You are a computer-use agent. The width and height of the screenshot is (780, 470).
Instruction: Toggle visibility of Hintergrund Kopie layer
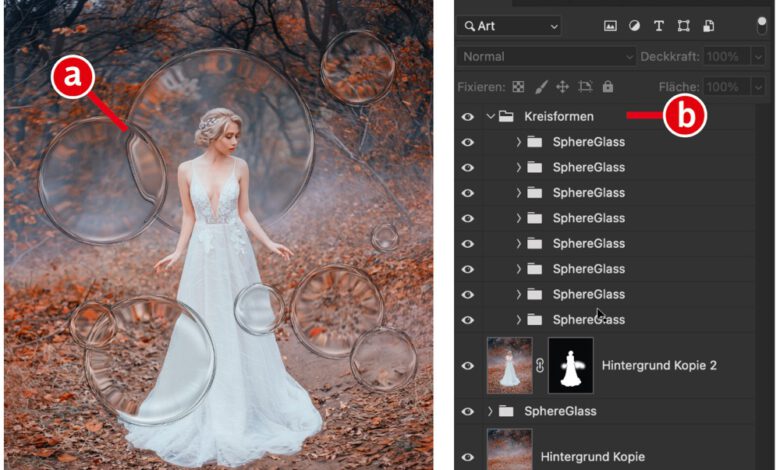click(x=467, y=456)
